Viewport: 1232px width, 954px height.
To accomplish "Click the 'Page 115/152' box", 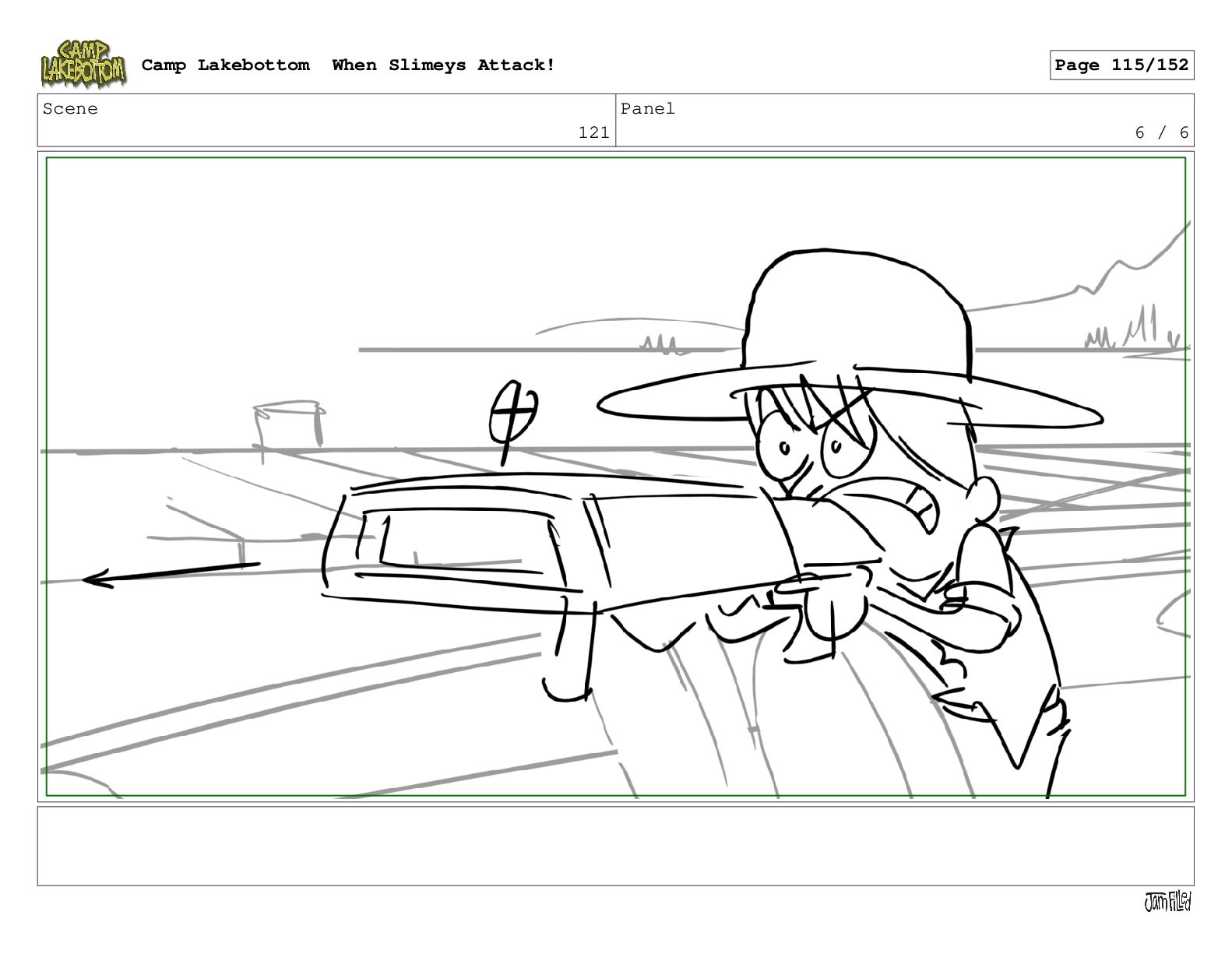I will [x=1121, y=65].
